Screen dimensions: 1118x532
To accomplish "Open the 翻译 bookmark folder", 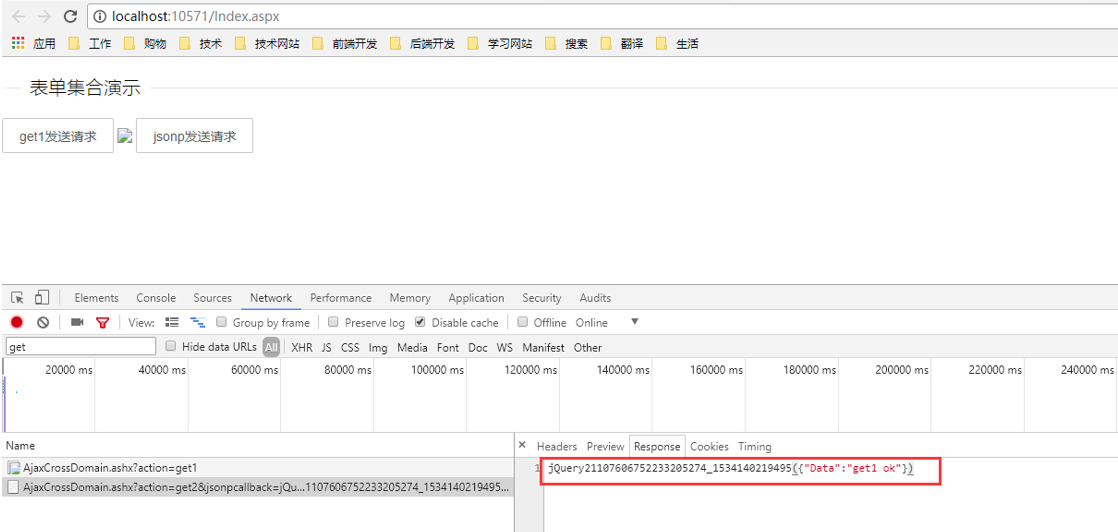I will tap(622, 44).
